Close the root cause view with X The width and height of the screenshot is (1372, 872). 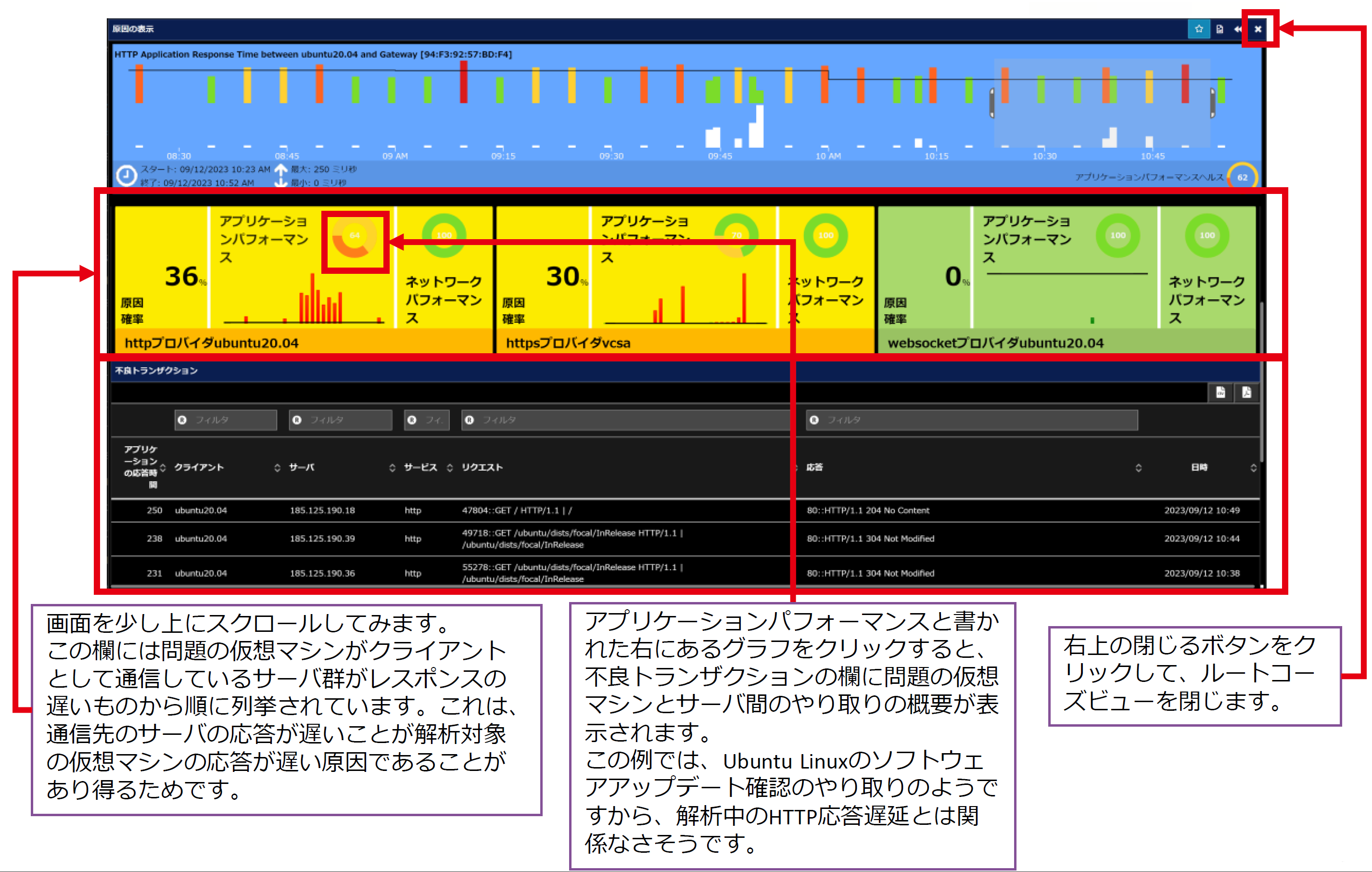[1258, 29]
